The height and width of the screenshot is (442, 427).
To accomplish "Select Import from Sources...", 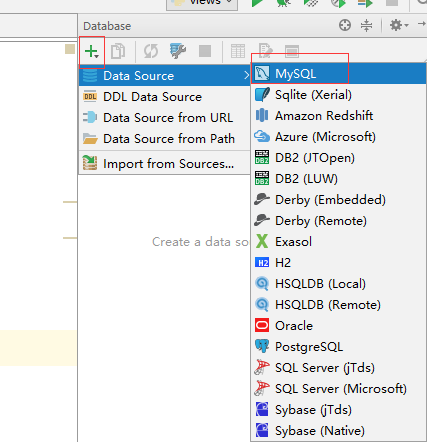I will click(165, 164).
